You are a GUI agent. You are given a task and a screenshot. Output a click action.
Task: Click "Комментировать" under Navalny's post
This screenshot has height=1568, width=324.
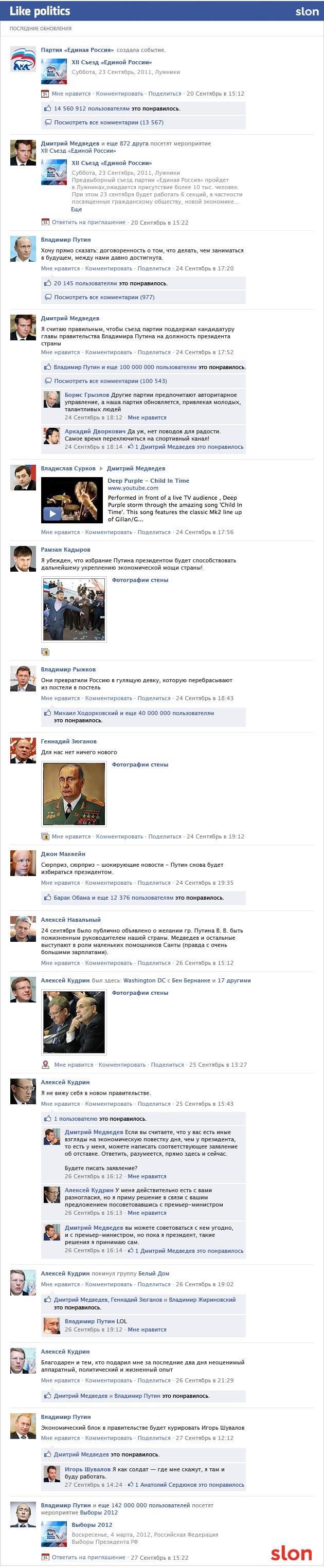[x=109, y=963]
